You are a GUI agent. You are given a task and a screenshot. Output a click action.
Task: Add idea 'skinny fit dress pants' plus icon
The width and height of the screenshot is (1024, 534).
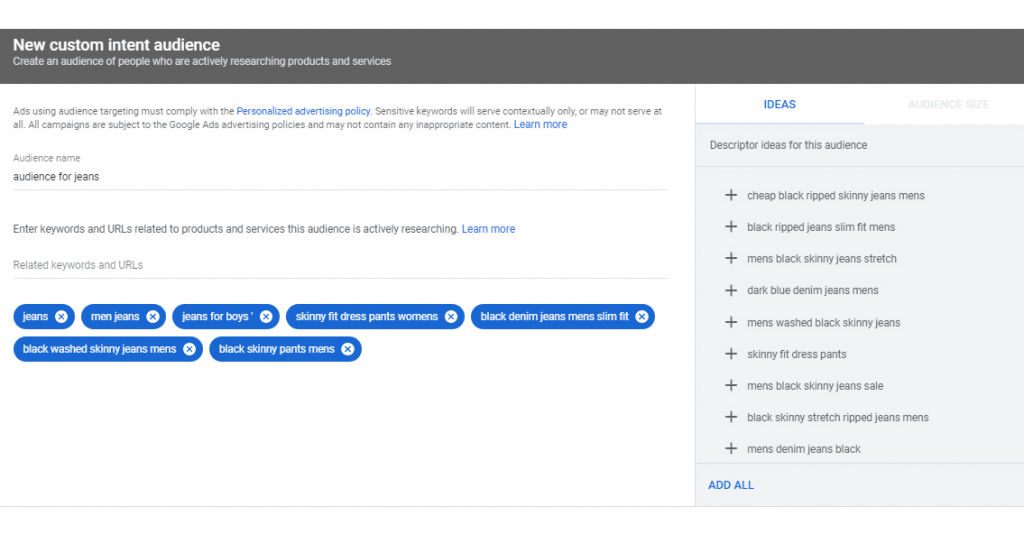(x=731, y=354)
